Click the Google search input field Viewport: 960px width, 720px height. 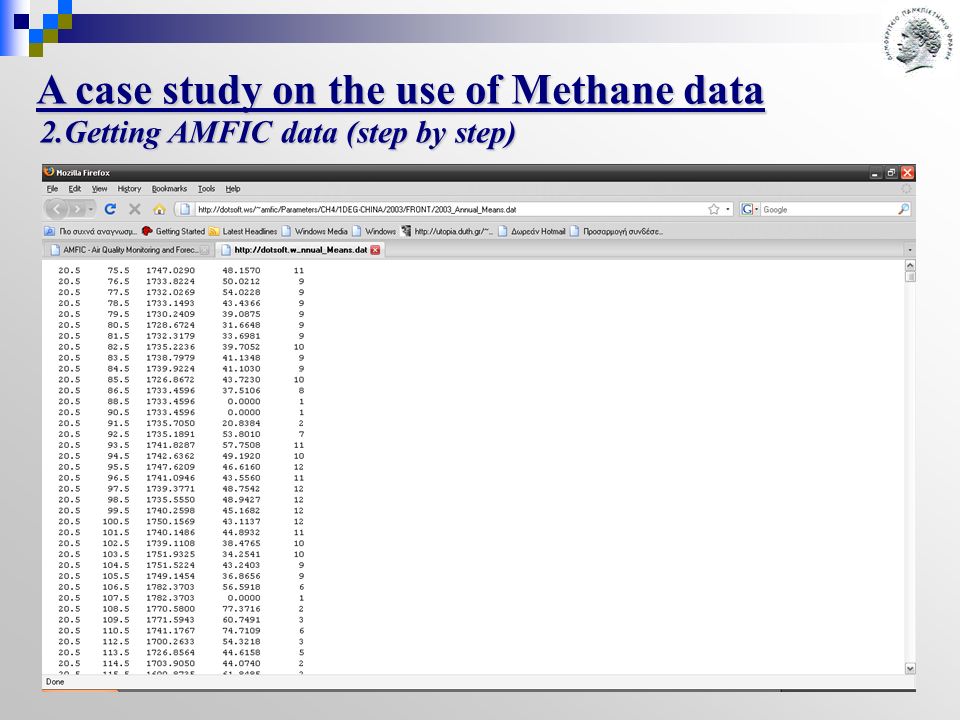click(829, 209)
